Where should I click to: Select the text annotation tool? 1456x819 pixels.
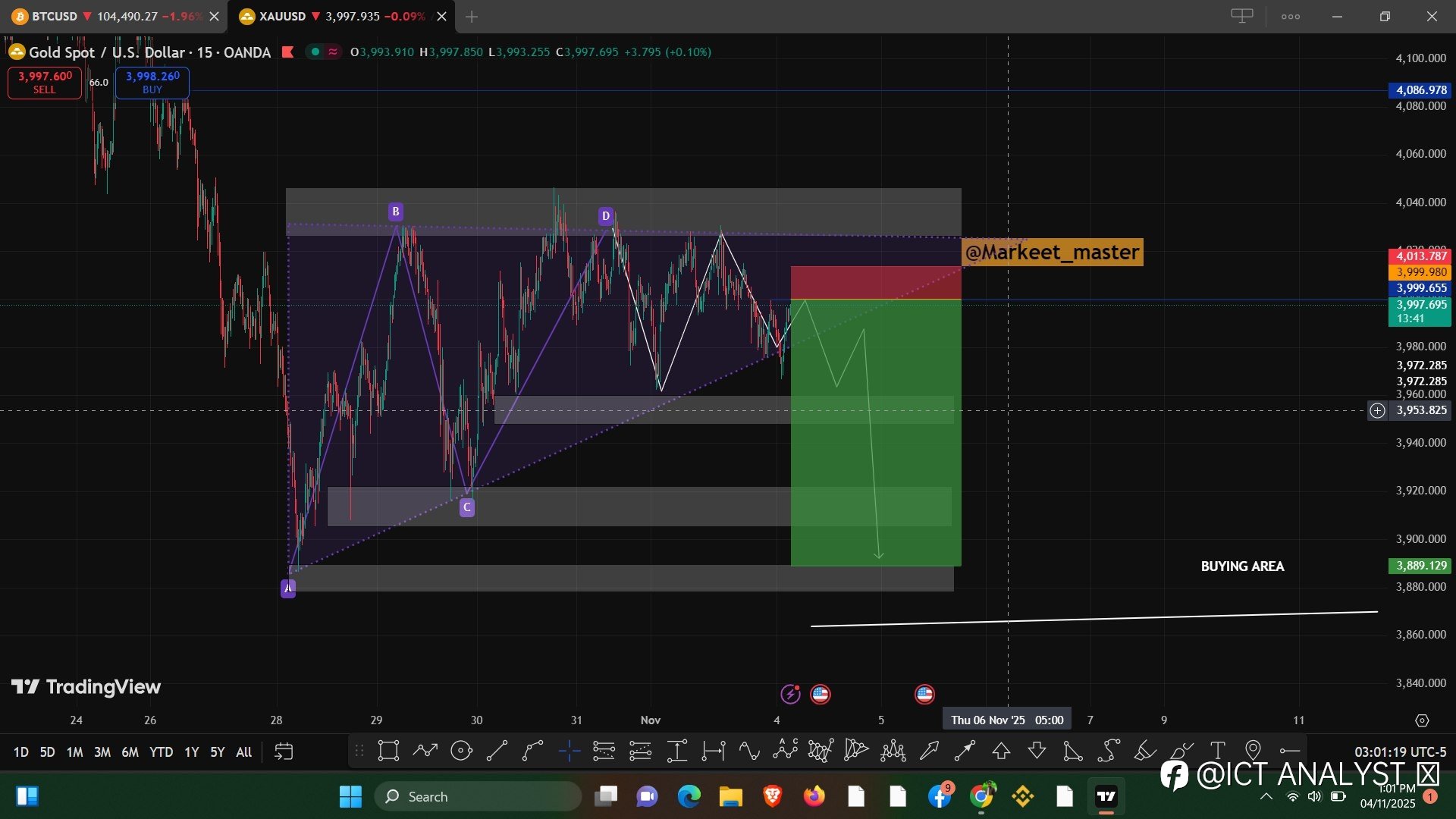[1217, 752]
